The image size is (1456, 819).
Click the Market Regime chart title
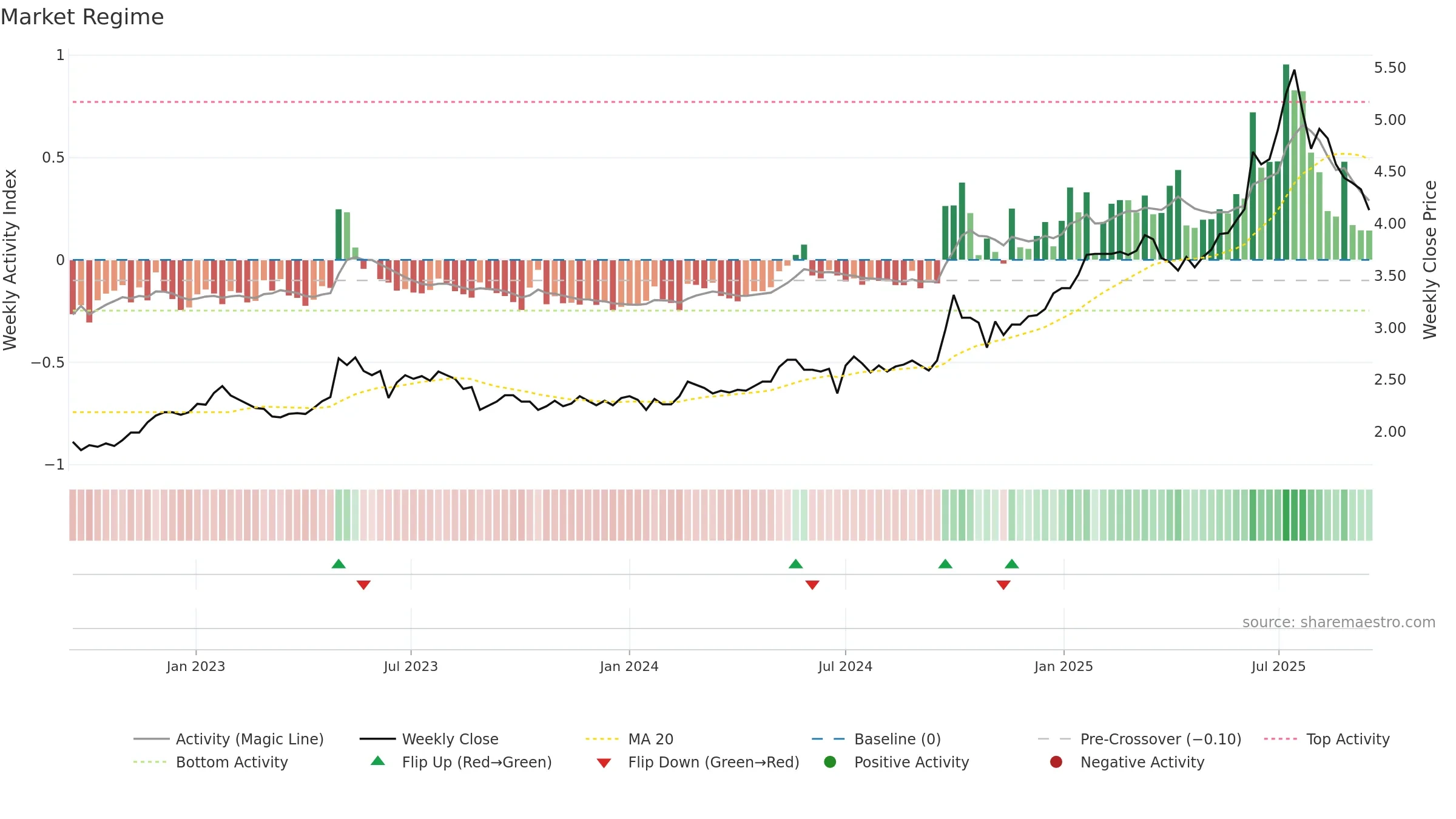(x=82, y=17)
